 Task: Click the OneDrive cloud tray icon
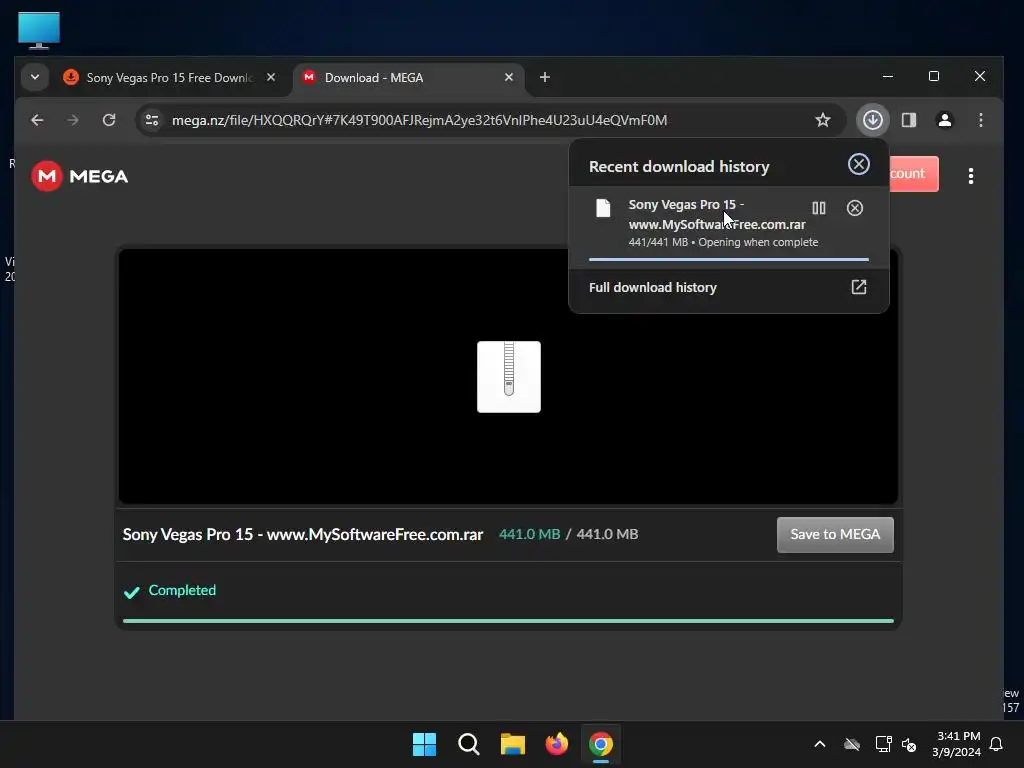(852, 744)
